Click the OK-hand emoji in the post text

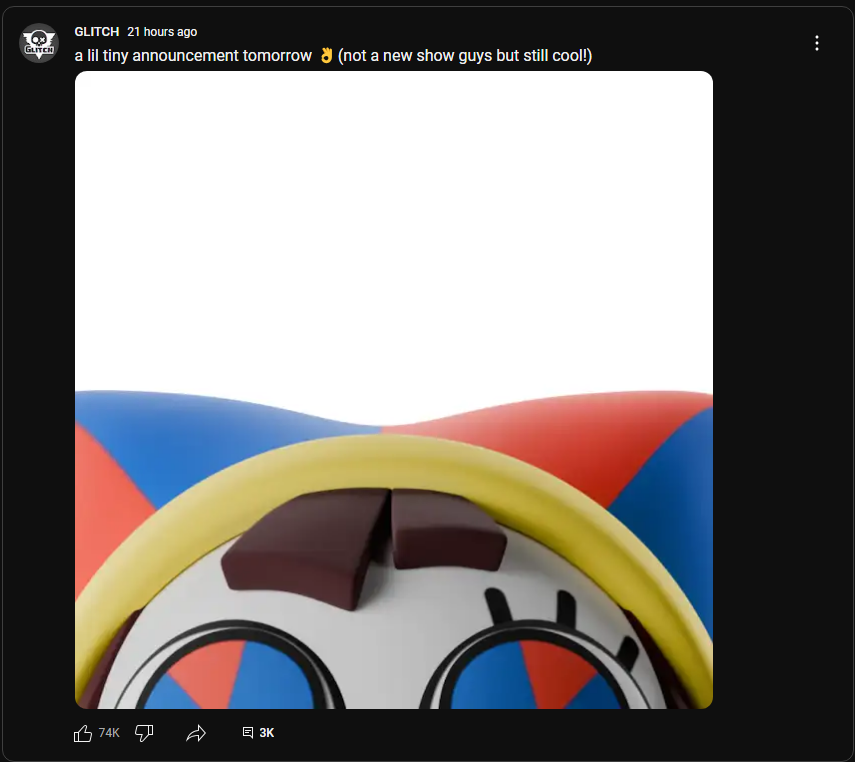tap(326, 55)
